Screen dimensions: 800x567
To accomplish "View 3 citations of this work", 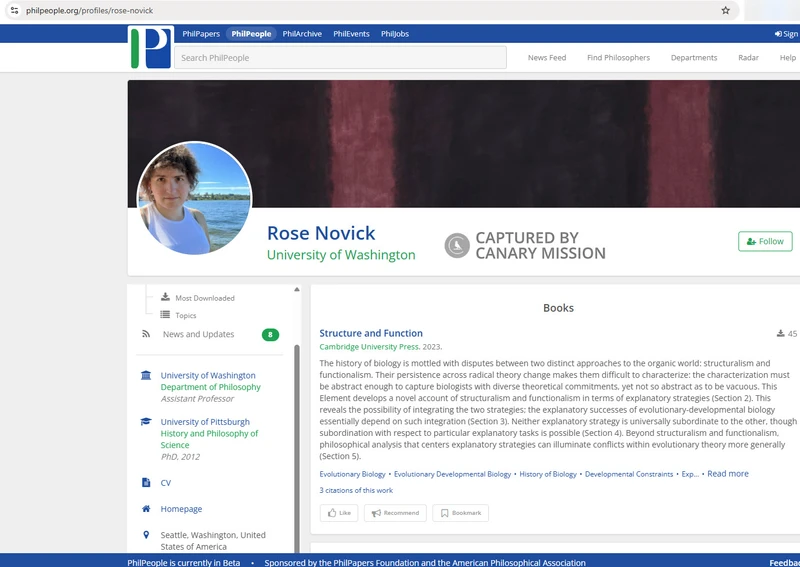I will (356, 490).
